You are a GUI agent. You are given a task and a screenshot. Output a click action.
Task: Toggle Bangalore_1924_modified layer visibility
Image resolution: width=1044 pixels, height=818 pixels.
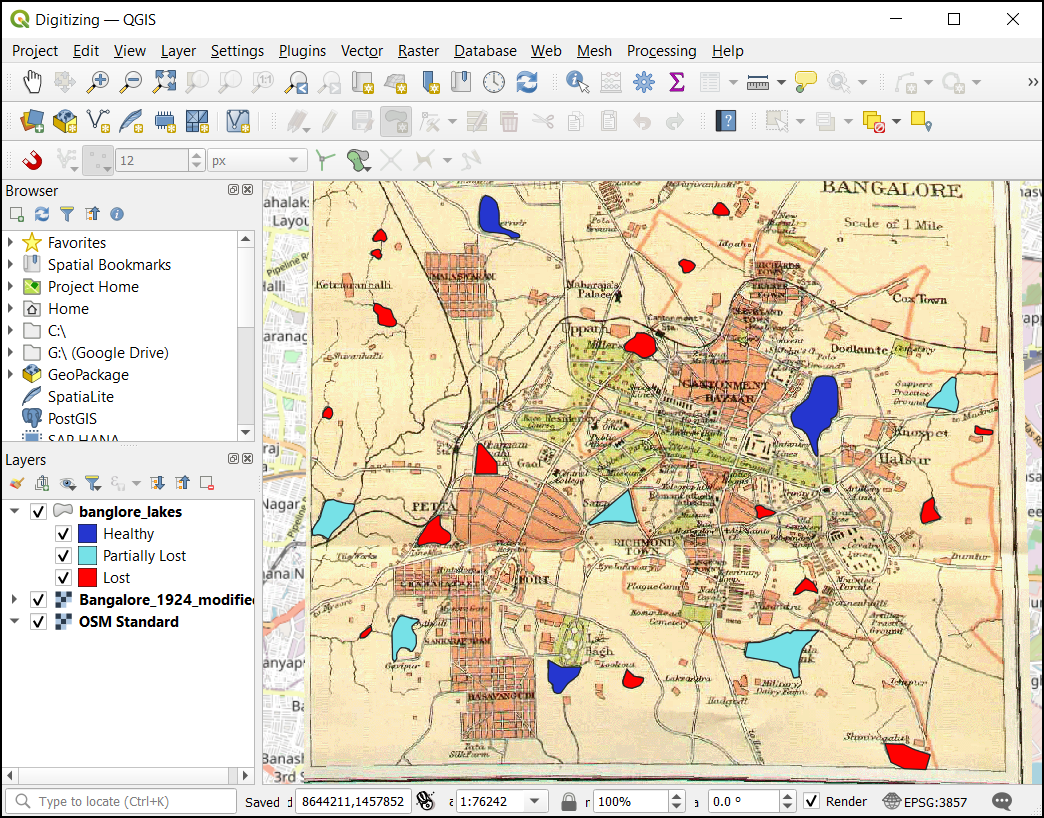tap(39, 600)
